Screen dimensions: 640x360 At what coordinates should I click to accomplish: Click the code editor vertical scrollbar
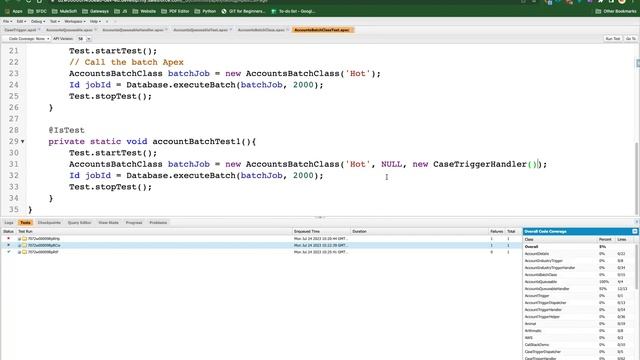pos(638,180)
